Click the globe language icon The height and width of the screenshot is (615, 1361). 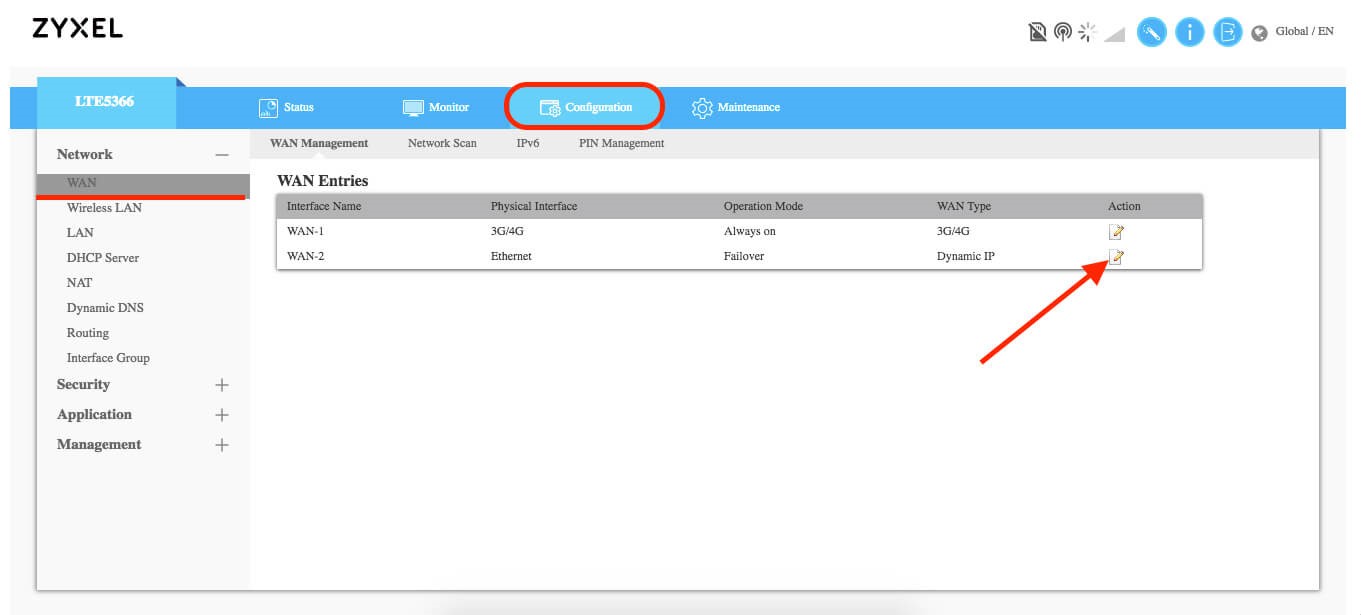pyautogui.click(x=1259, y=33)
